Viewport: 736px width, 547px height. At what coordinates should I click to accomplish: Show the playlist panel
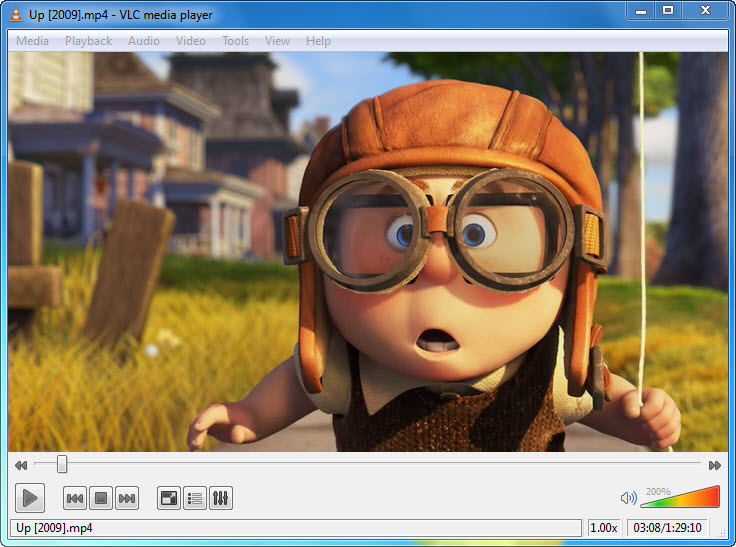[194, 498]
